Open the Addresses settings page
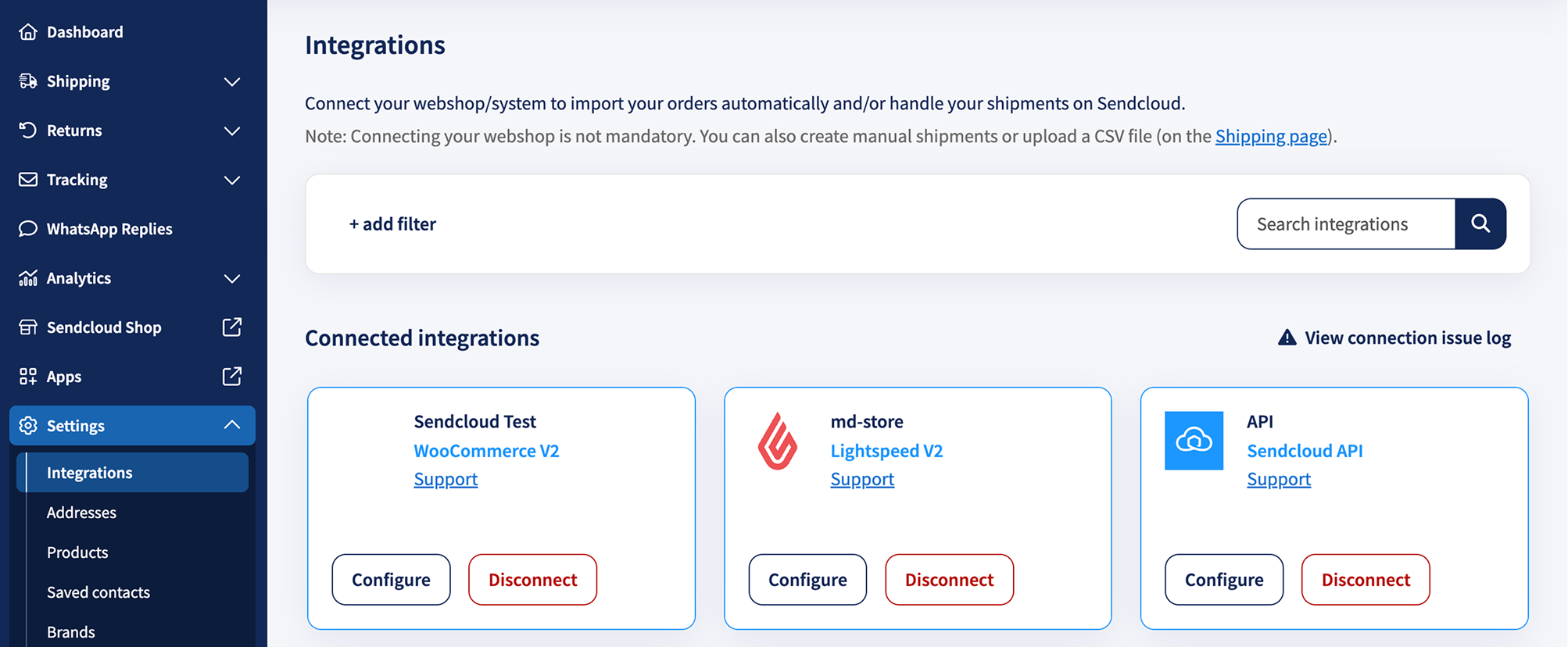Image resolution: width=1568 pixels, height=647 pixels. (81, 513)
